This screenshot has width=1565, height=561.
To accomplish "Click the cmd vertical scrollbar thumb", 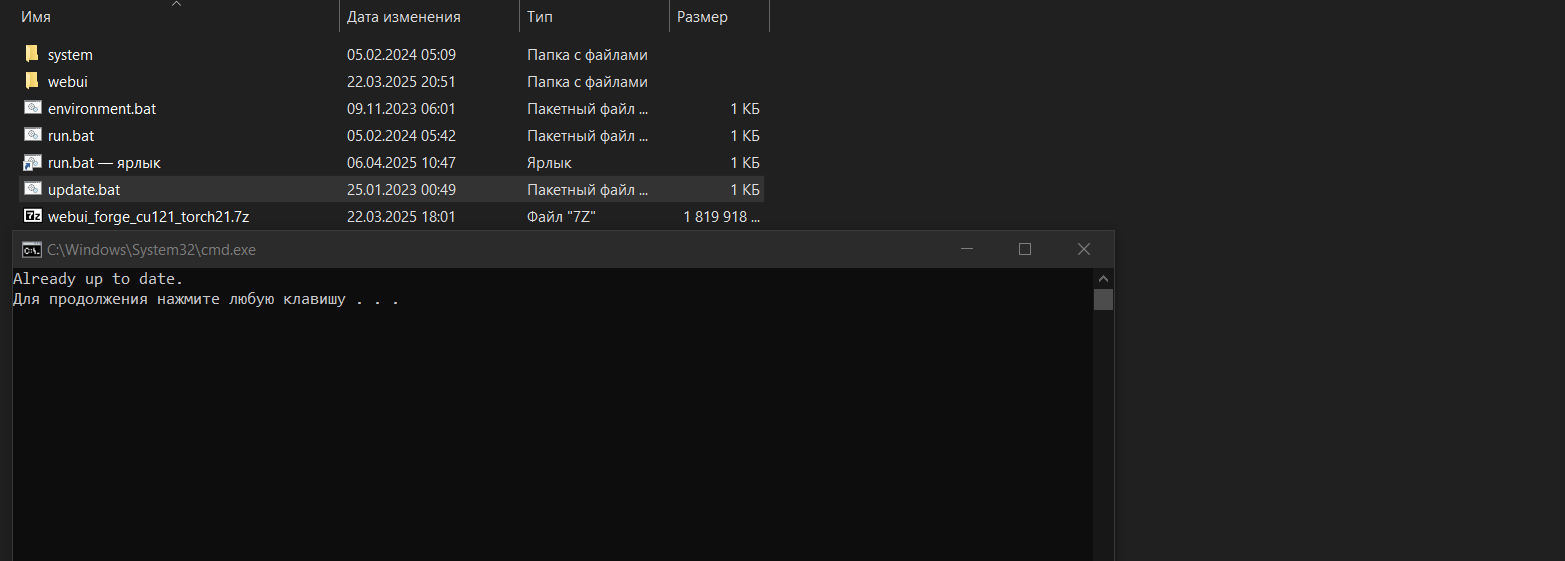I will [x=1103, y=299].
